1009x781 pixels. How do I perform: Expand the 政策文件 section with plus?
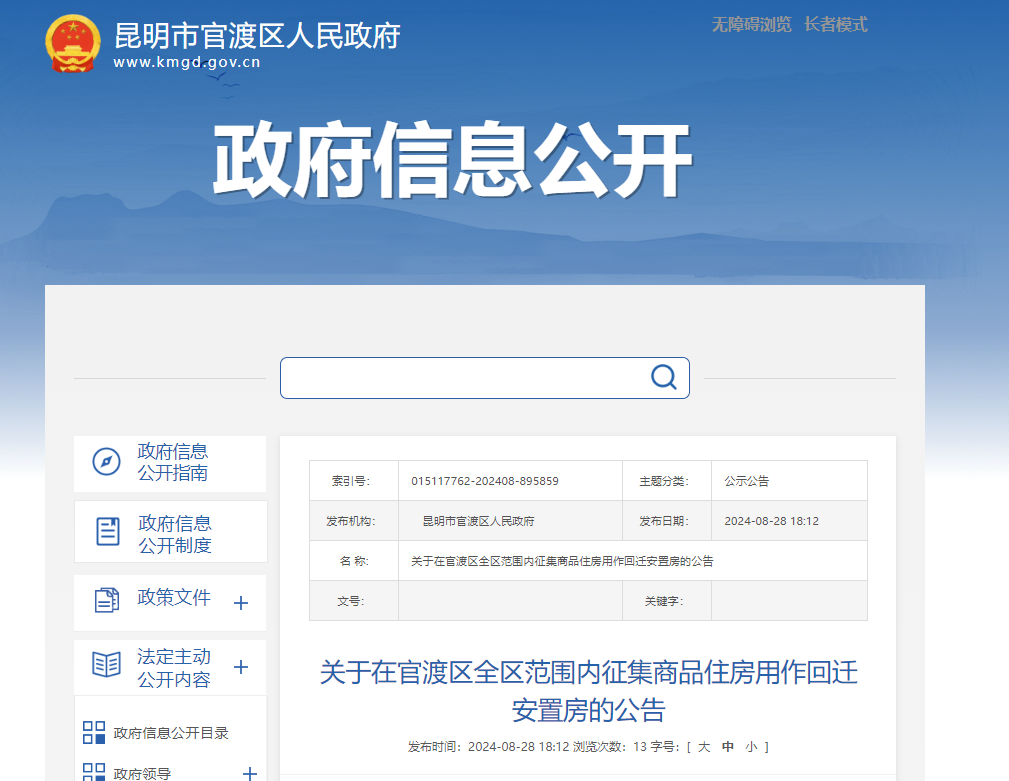click(x=240, y=603)
